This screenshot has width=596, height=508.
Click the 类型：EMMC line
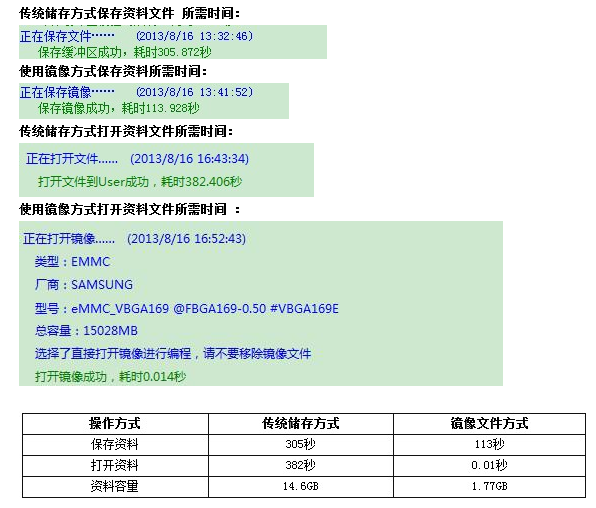pyautogui.click(x=72, y=262)
